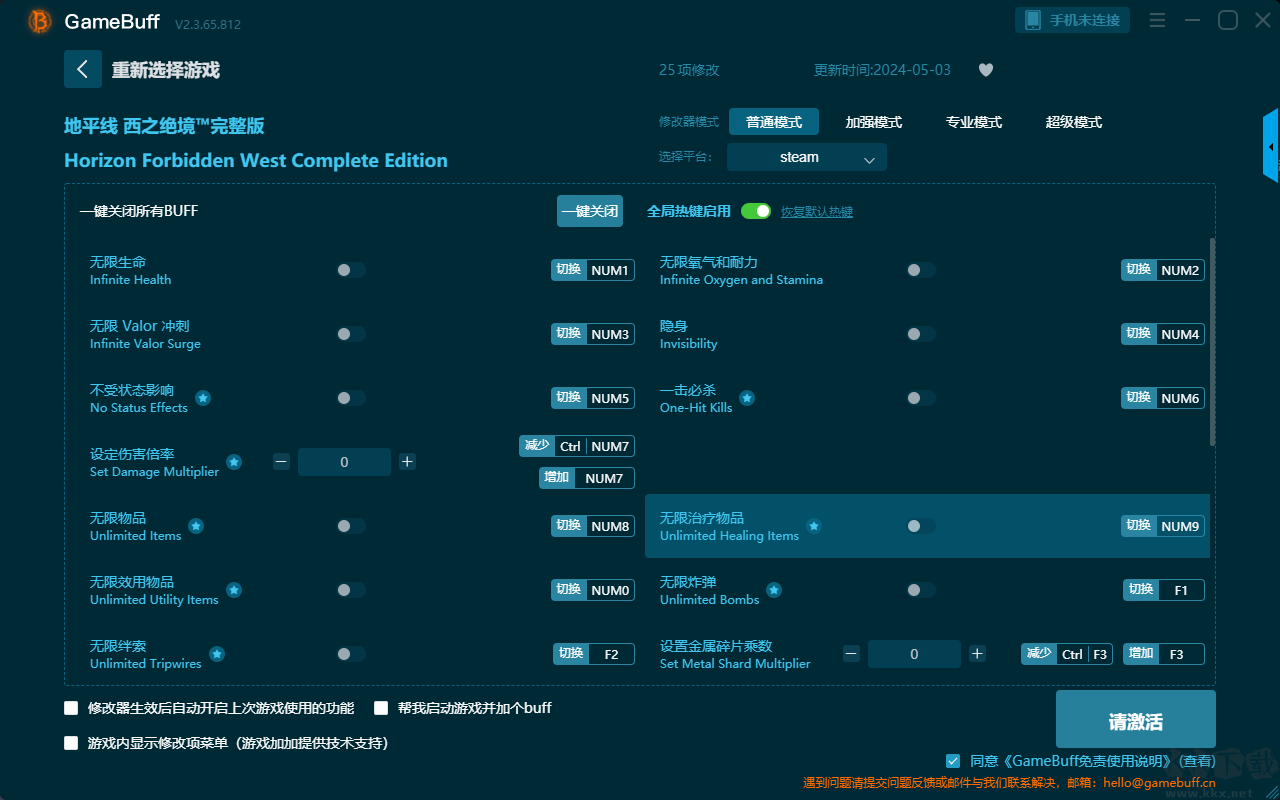Enable Invisibility switch

point(921,334)
